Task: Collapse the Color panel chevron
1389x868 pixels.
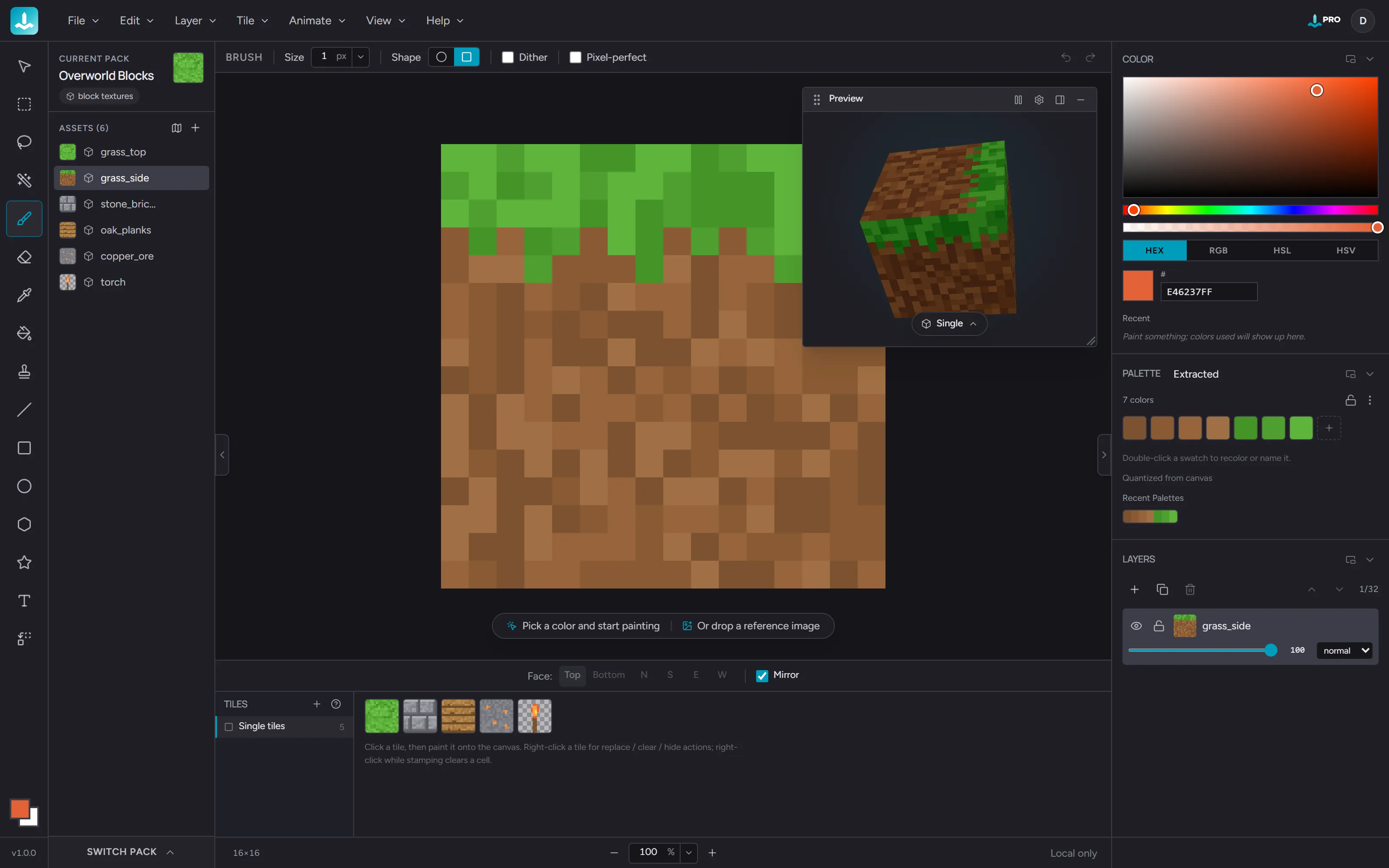Action: (x=1370, y=59)
